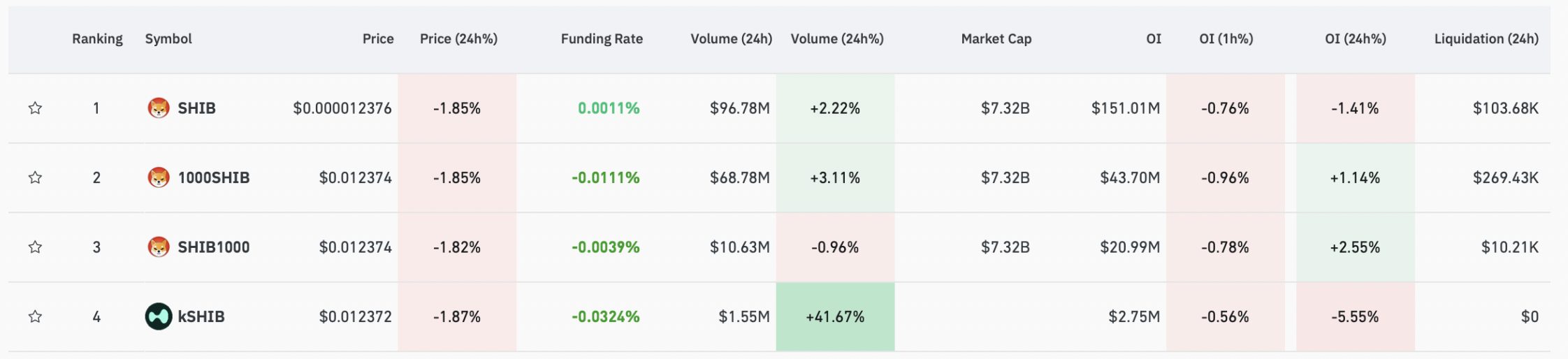Select OI change +2.55%

tap(1355, 247)
